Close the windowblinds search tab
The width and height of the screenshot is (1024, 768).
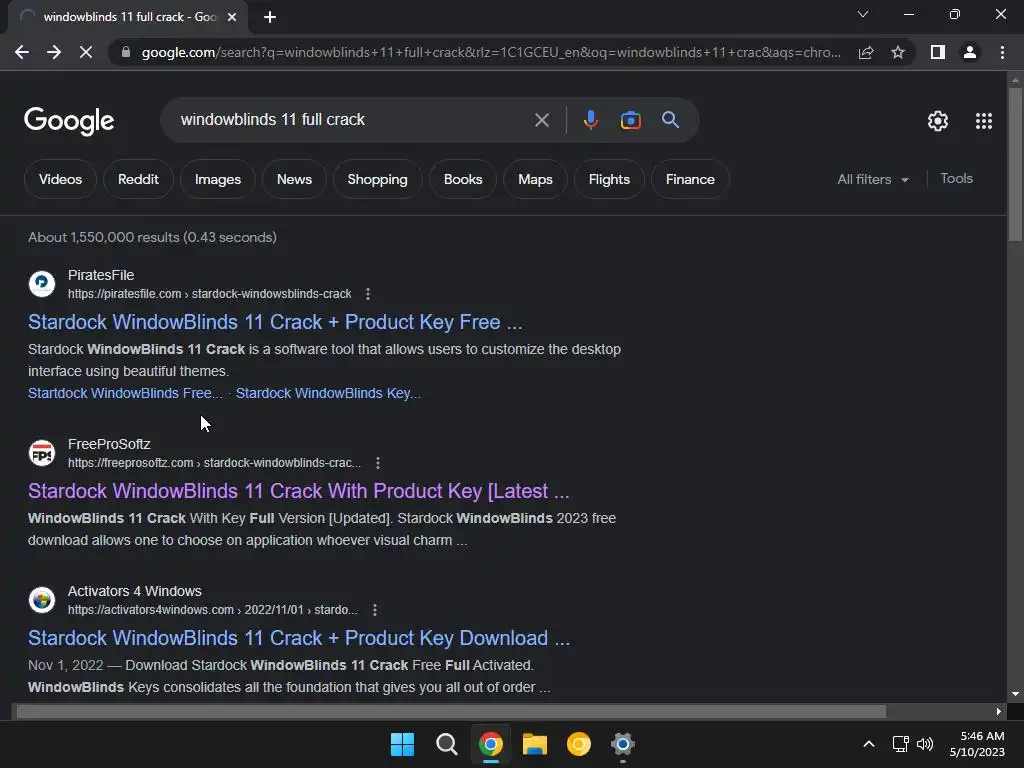point(232,17)
